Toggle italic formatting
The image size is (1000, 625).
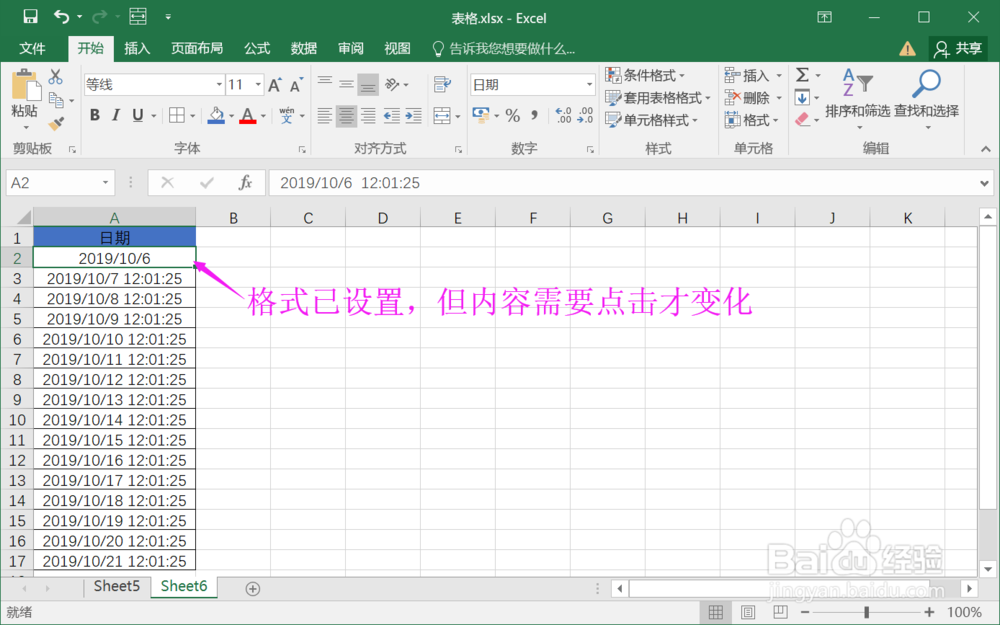click(115, 115)
